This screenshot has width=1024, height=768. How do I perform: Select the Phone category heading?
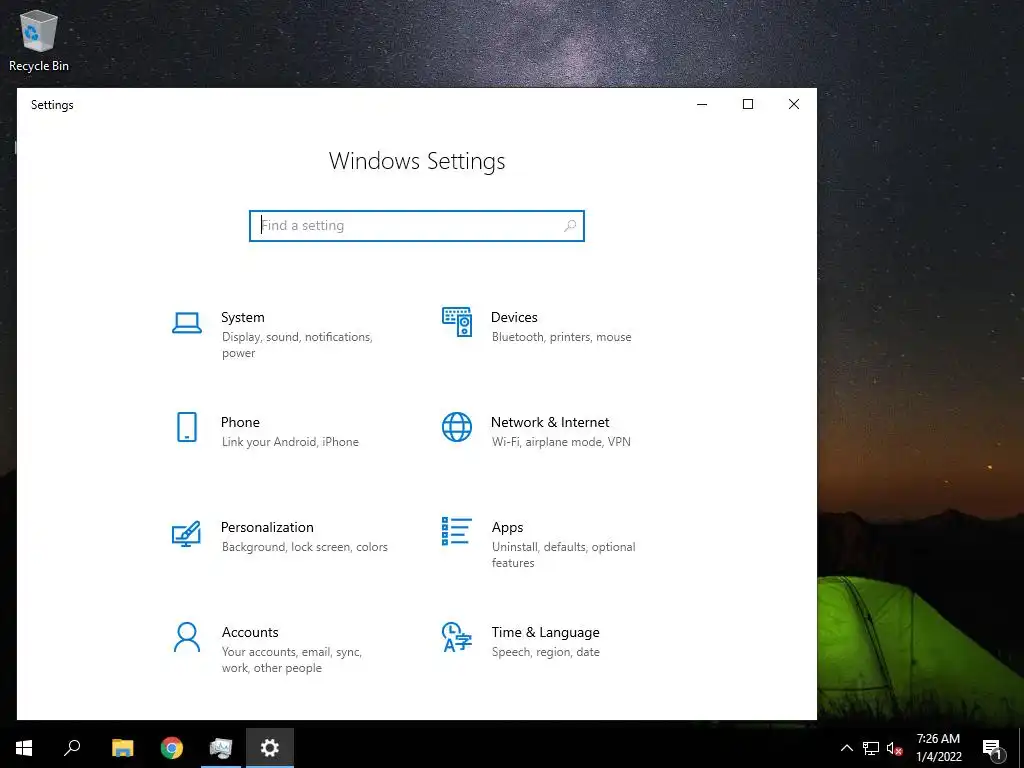(240, 423)
